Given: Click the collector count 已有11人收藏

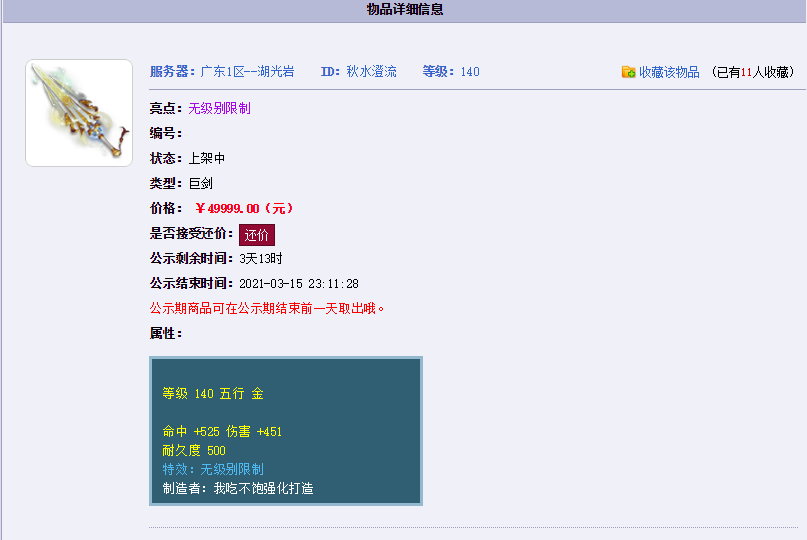Looking at the screenshot, I should tap(752, 72).
